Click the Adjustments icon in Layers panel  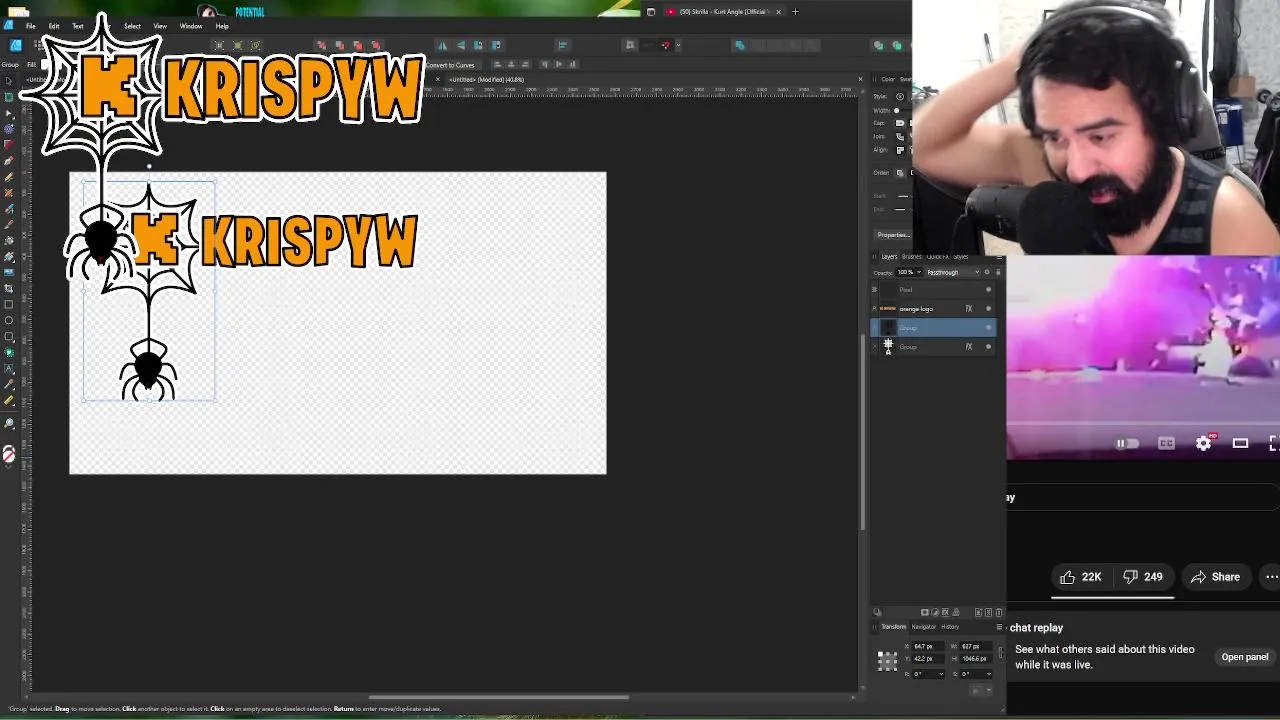935,612
